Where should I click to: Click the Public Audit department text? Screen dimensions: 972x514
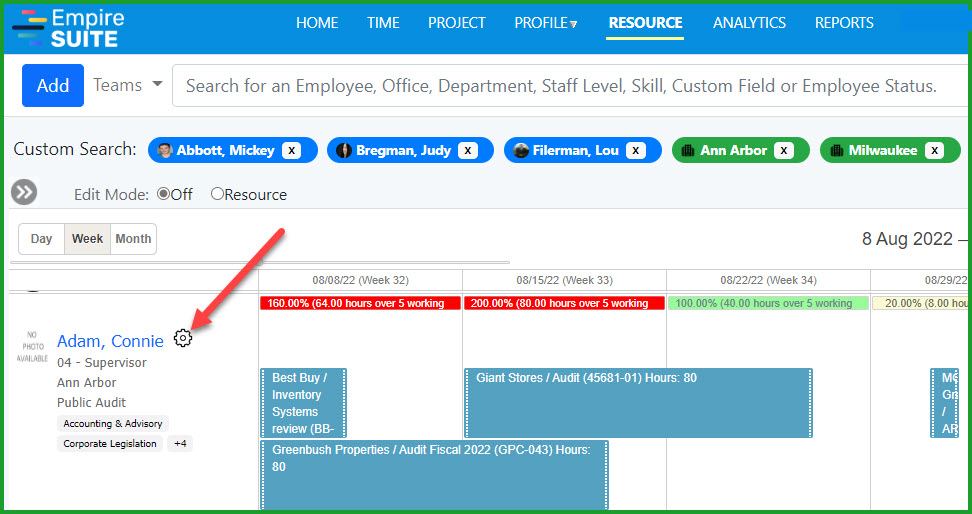91,403
